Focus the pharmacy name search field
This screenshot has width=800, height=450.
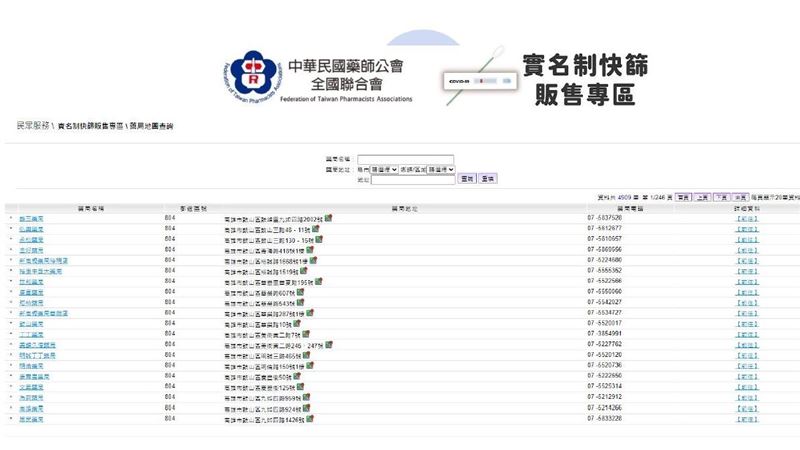406,159
